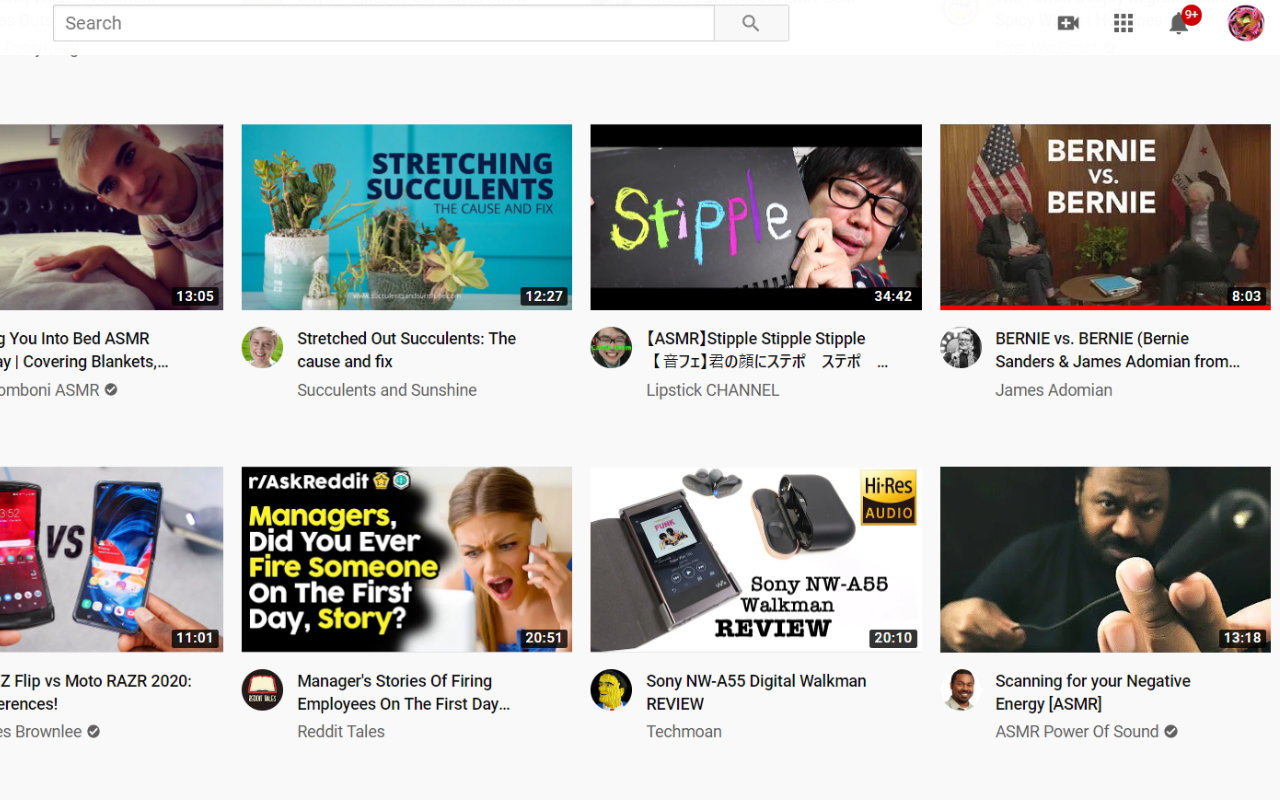This screenshot has width=1280, height=800.
Task: Open the Into Bed ASMR thumbnail
Action: (x=111, y=217)
